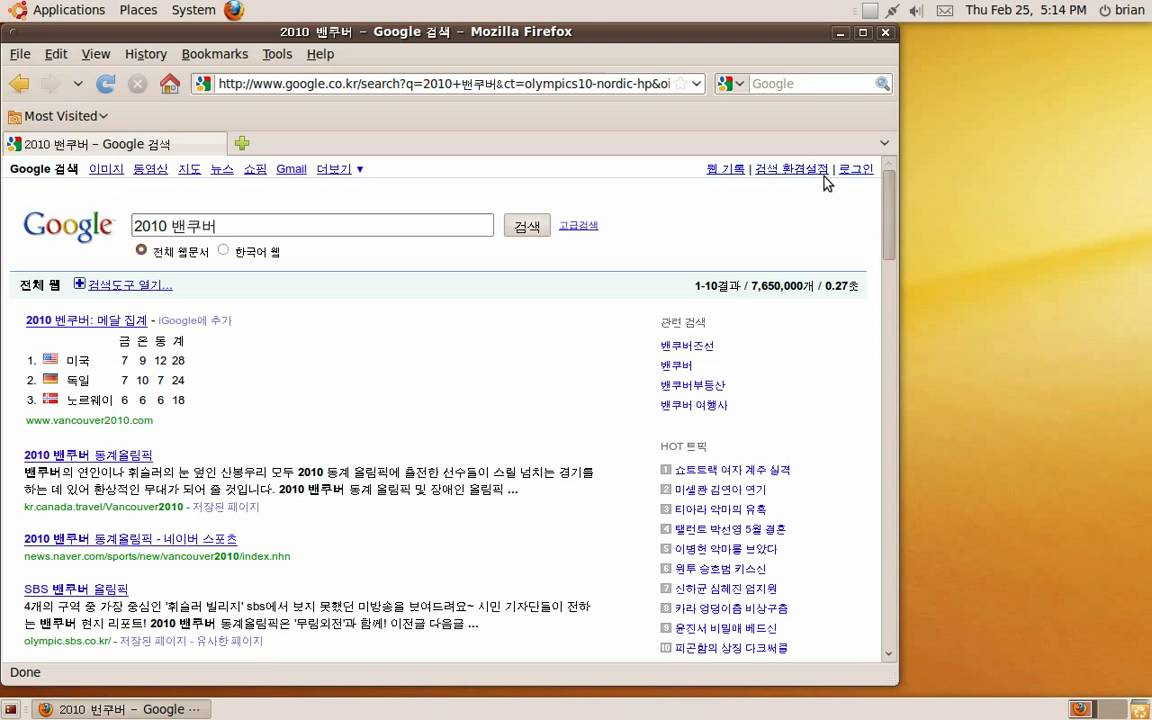Viewport: 1152px width, 720px height.
Task: Click the vertical scrollbar thumb of the page
Action: (x=888, y=215)
